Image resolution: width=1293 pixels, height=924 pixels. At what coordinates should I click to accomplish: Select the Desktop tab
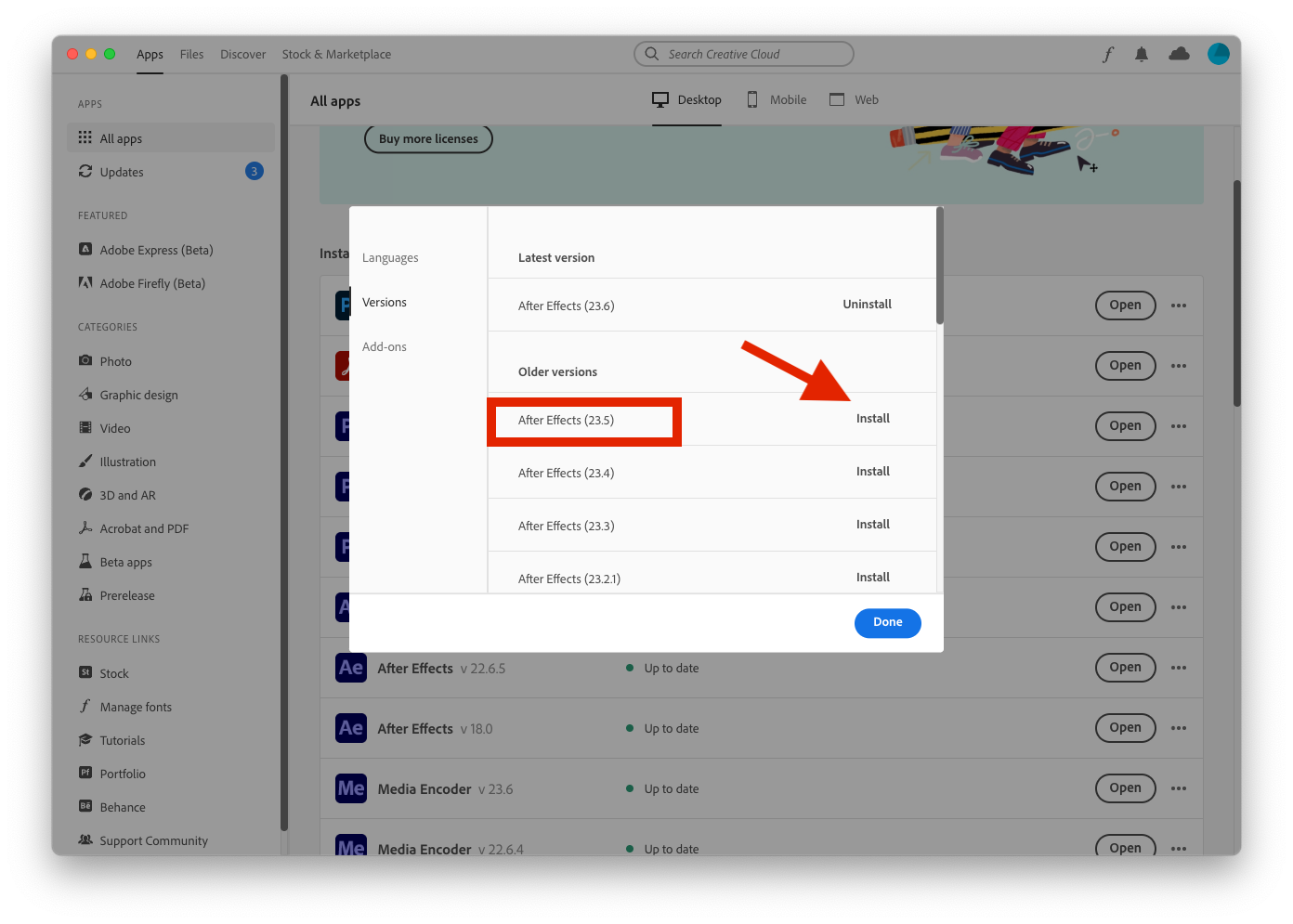pos(686,99)
